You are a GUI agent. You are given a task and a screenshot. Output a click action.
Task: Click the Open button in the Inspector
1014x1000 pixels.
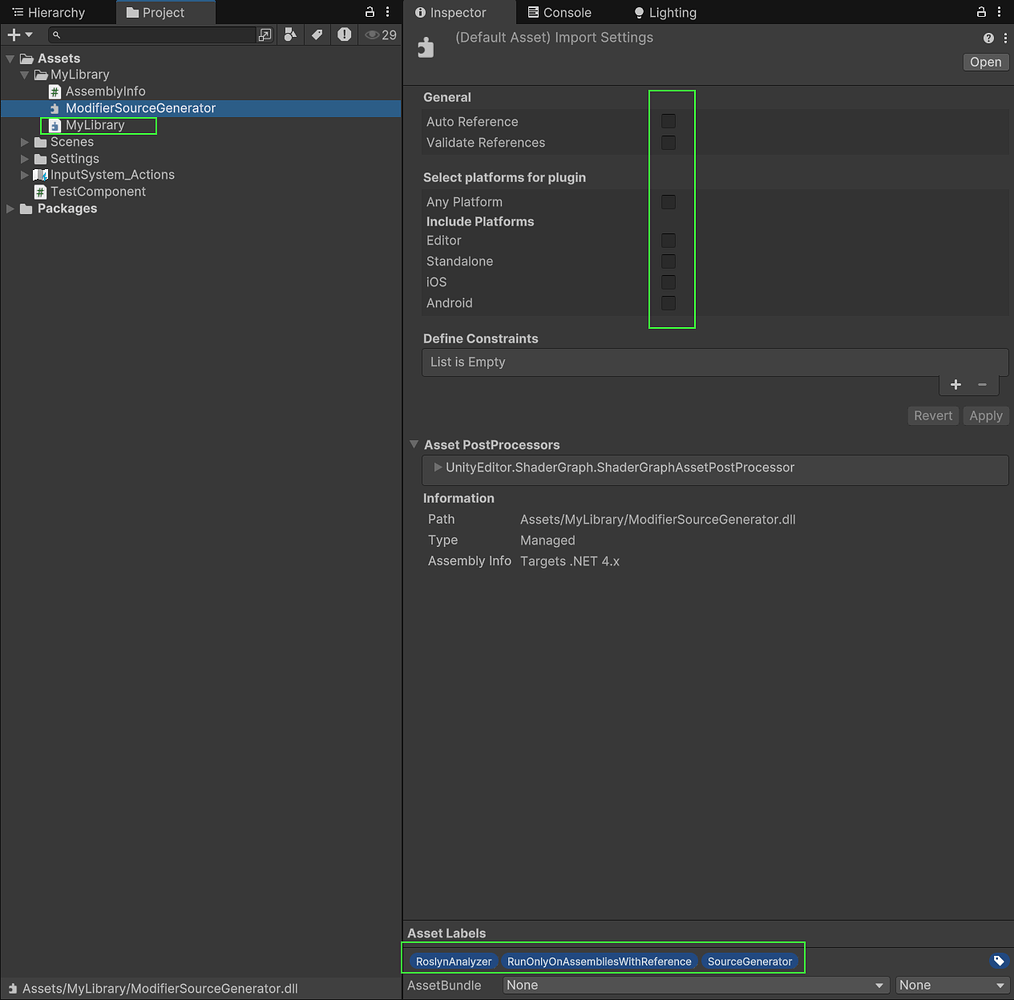[985, 61]
